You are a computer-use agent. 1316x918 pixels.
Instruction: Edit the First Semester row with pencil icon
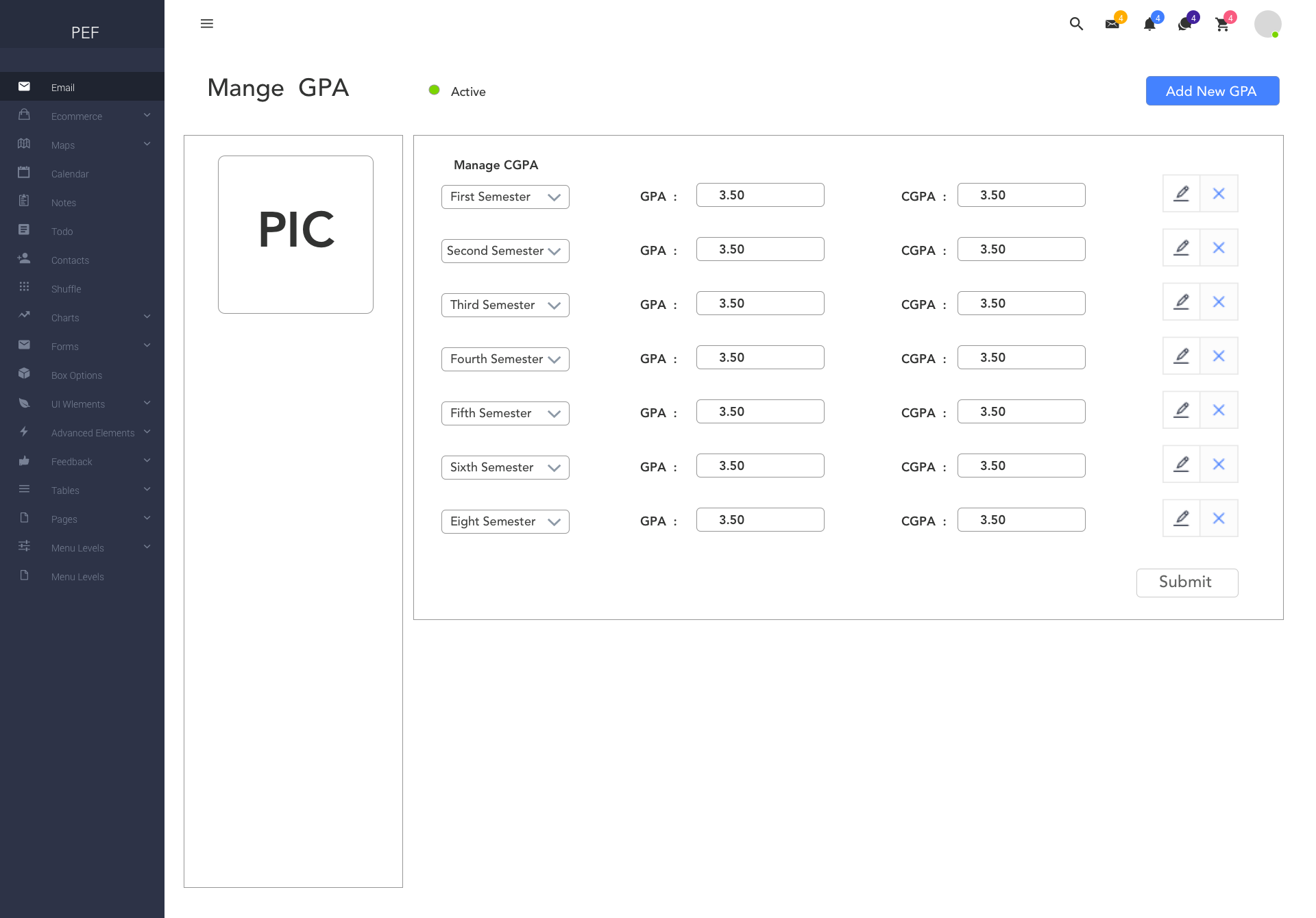click(x=1182, y=194)
